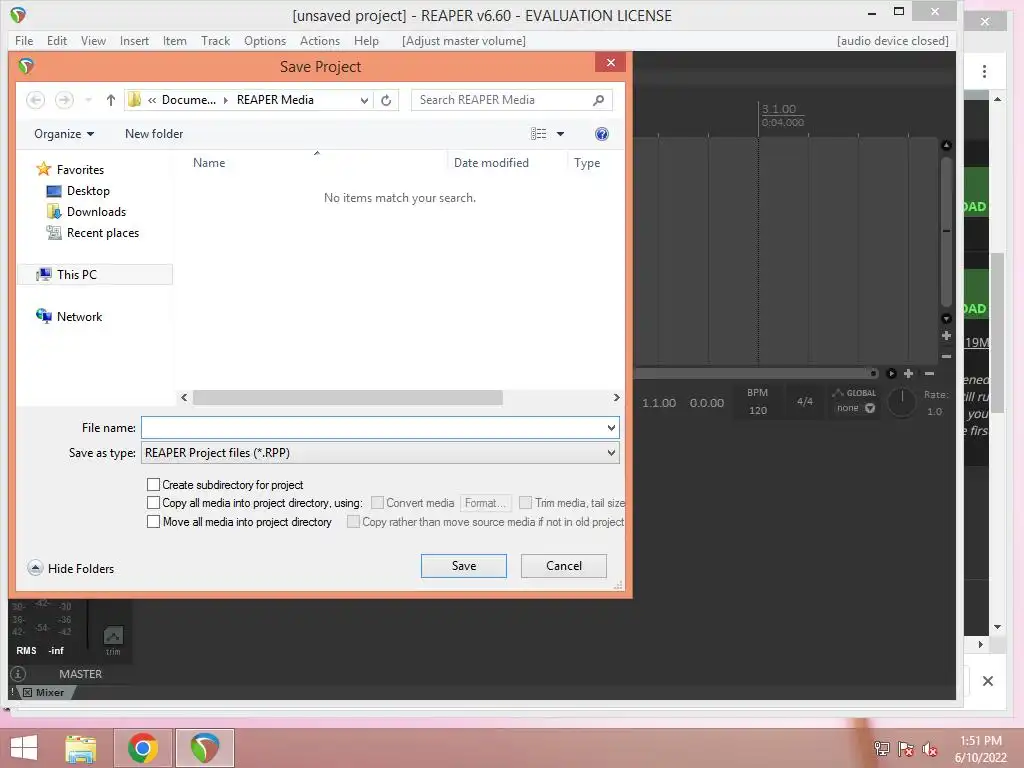Sort by Name column header
This screenshot has height=768, width=1024.
coord(209,163)
